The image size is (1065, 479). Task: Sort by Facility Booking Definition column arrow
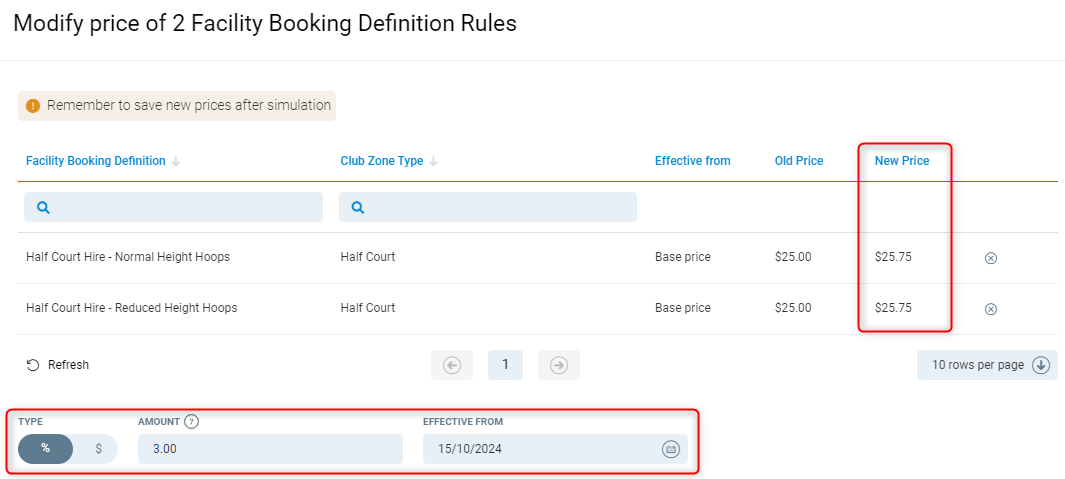pos(176,161)
